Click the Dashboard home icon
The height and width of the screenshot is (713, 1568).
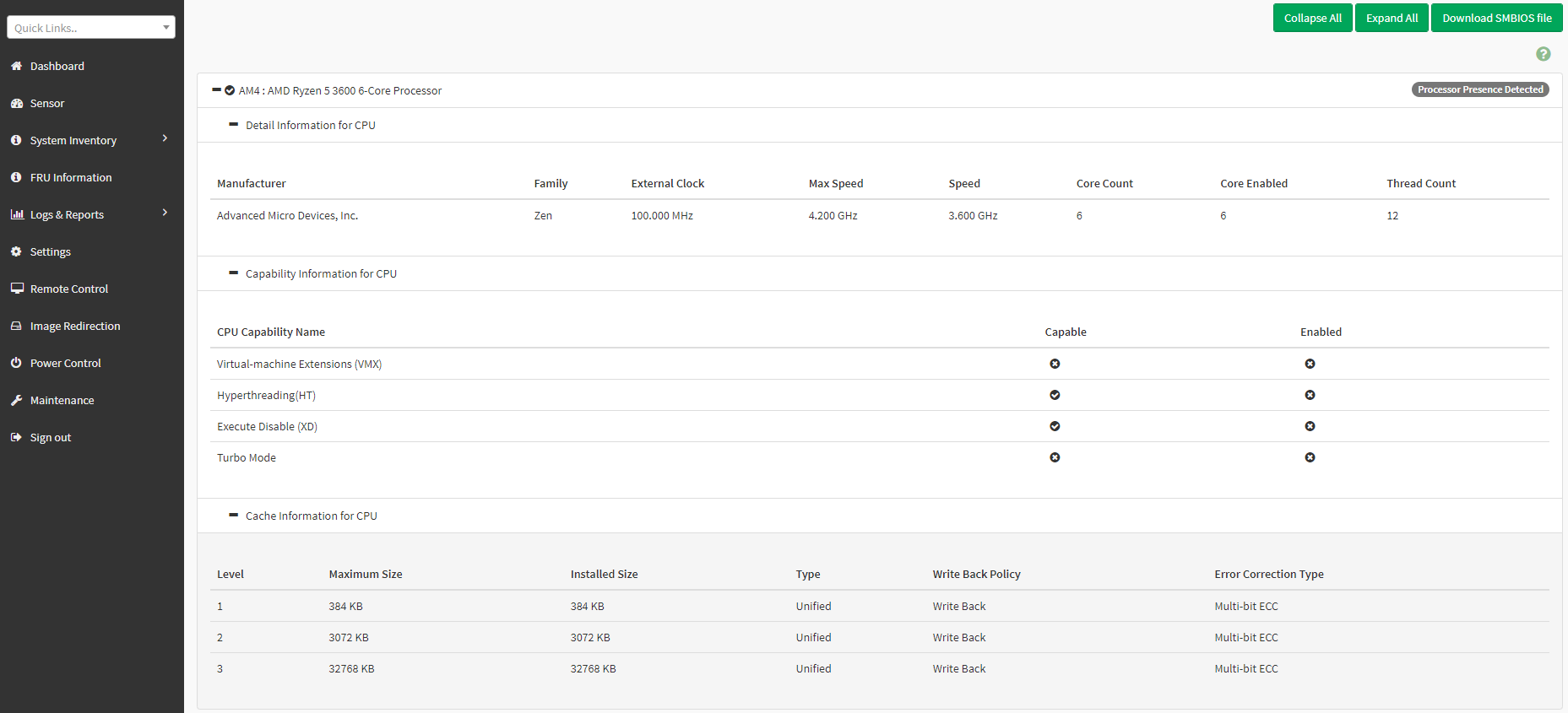click(x=16, y=66)
